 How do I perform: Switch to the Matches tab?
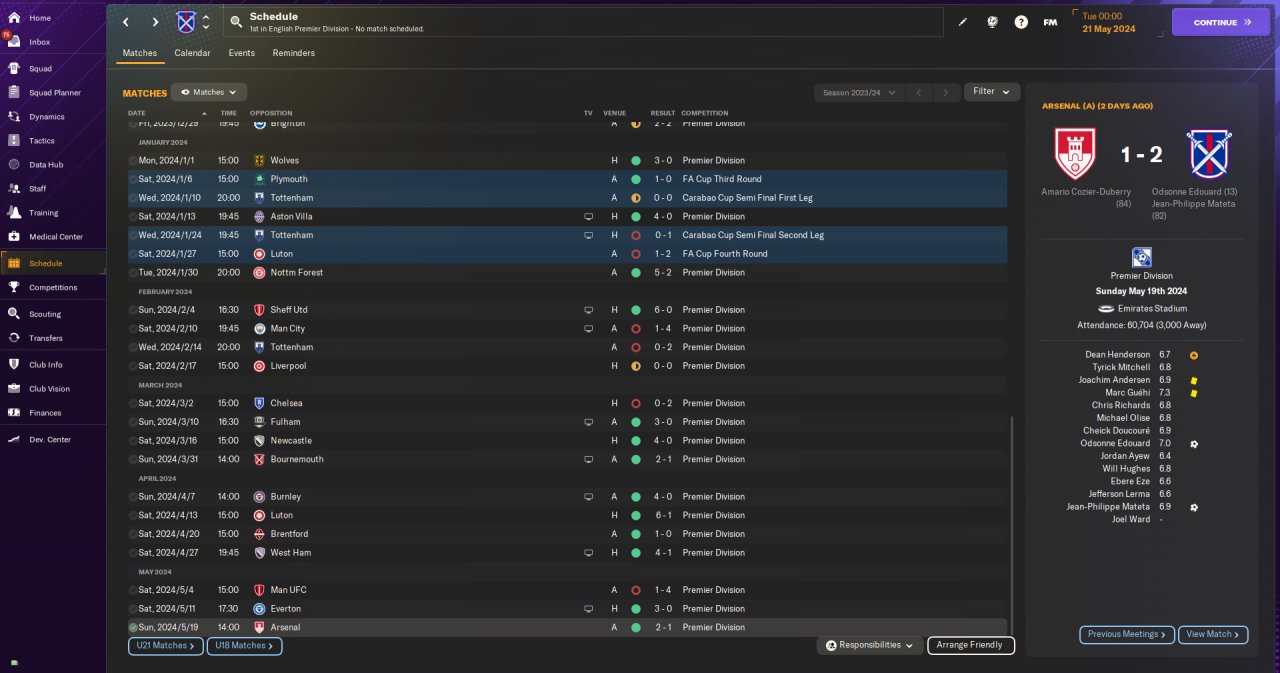[x=140, y=53]
